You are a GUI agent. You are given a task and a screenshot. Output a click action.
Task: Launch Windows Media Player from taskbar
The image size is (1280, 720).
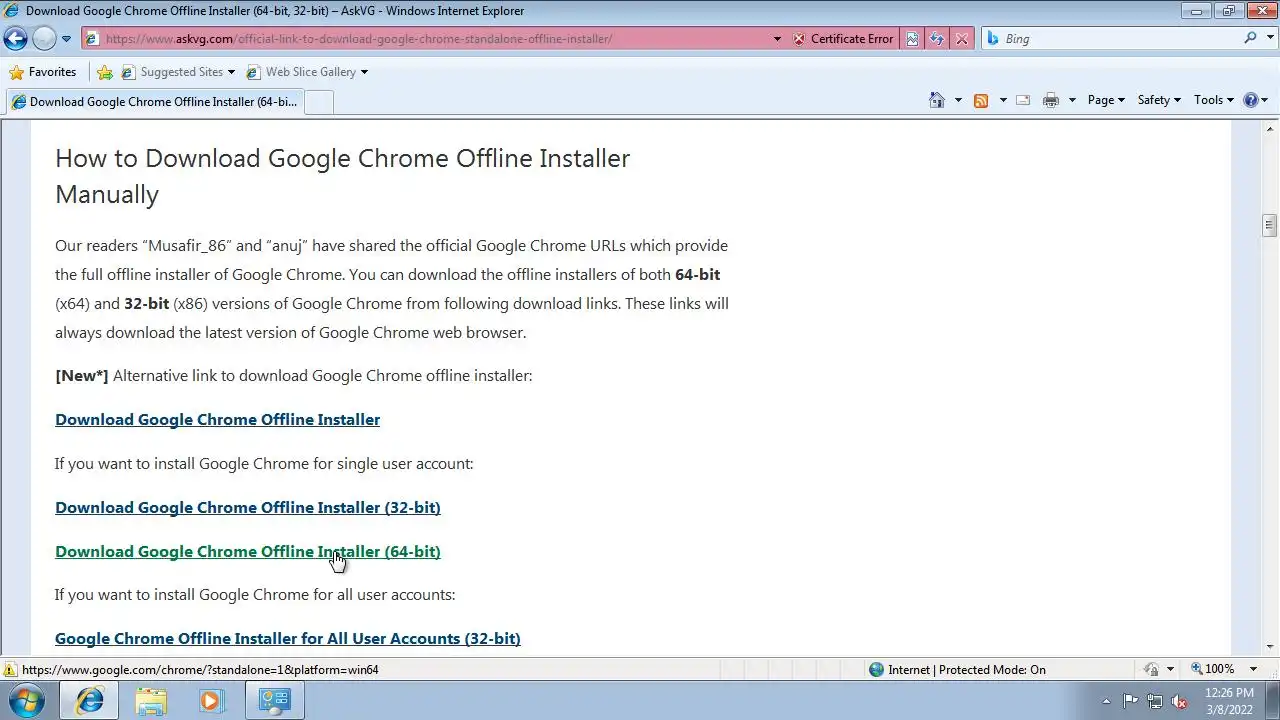(x=210, y=701)
